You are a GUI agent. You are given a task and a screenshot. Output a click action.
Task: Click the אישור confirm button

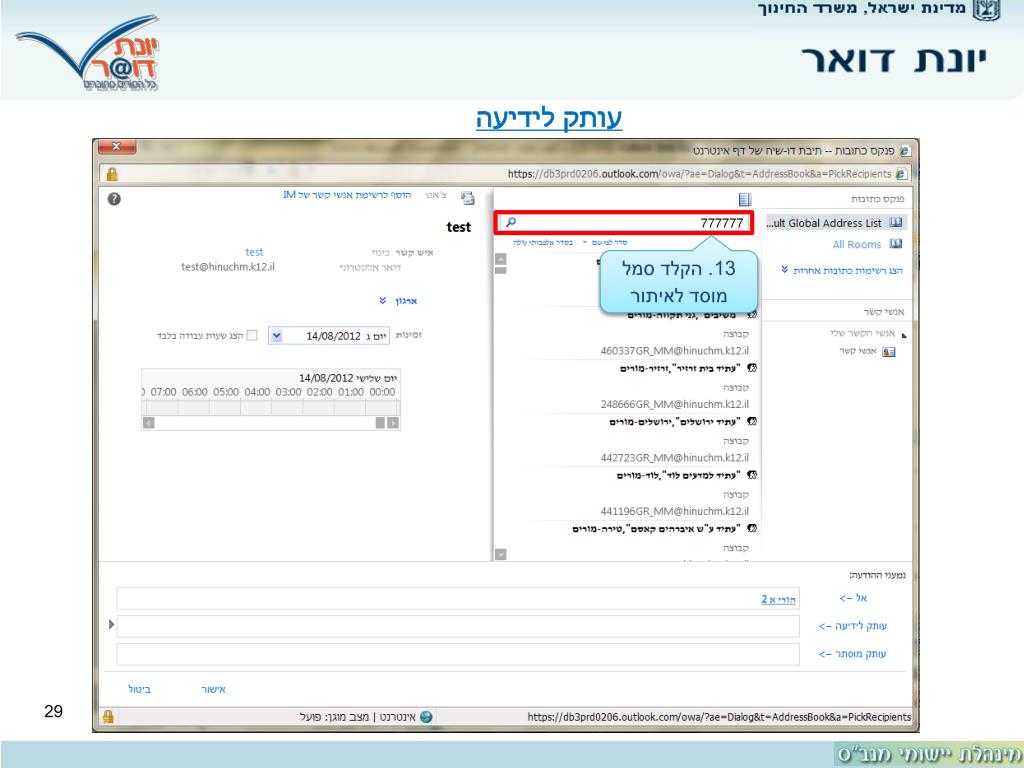(214, 689)
